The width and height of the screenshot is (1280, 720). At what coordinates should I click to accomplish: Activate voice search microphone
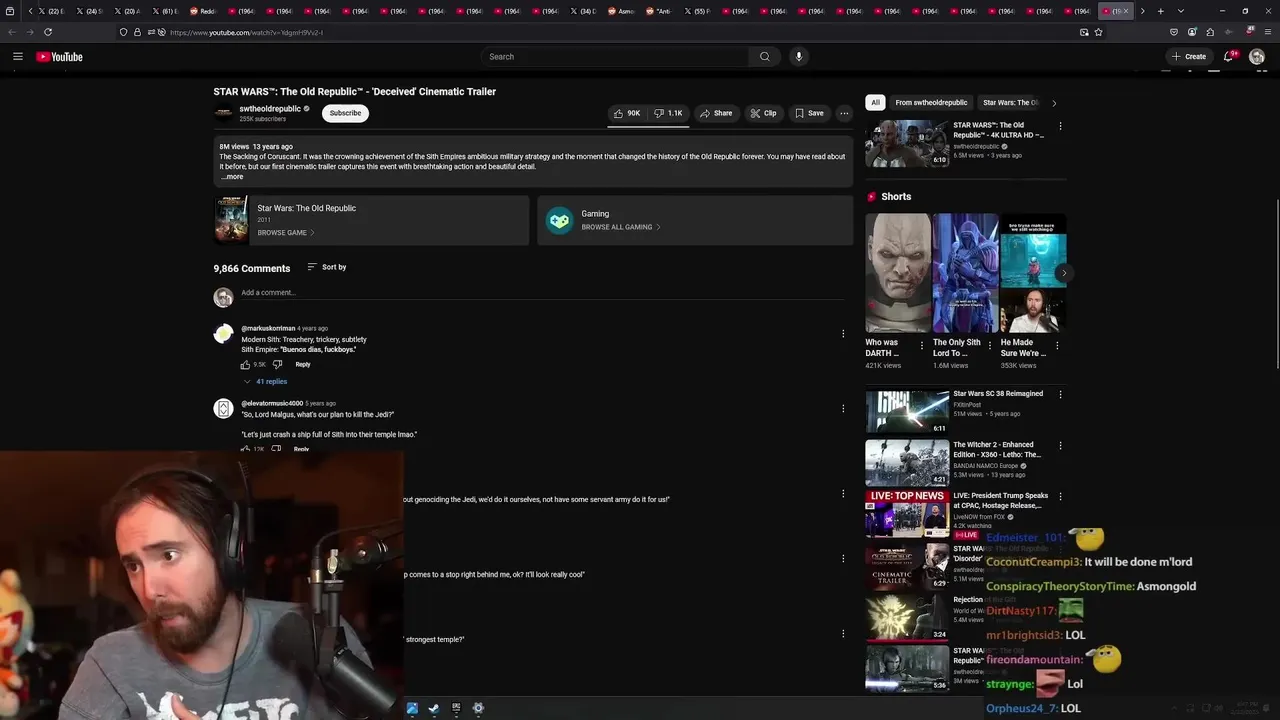click(x=798, y=57)
